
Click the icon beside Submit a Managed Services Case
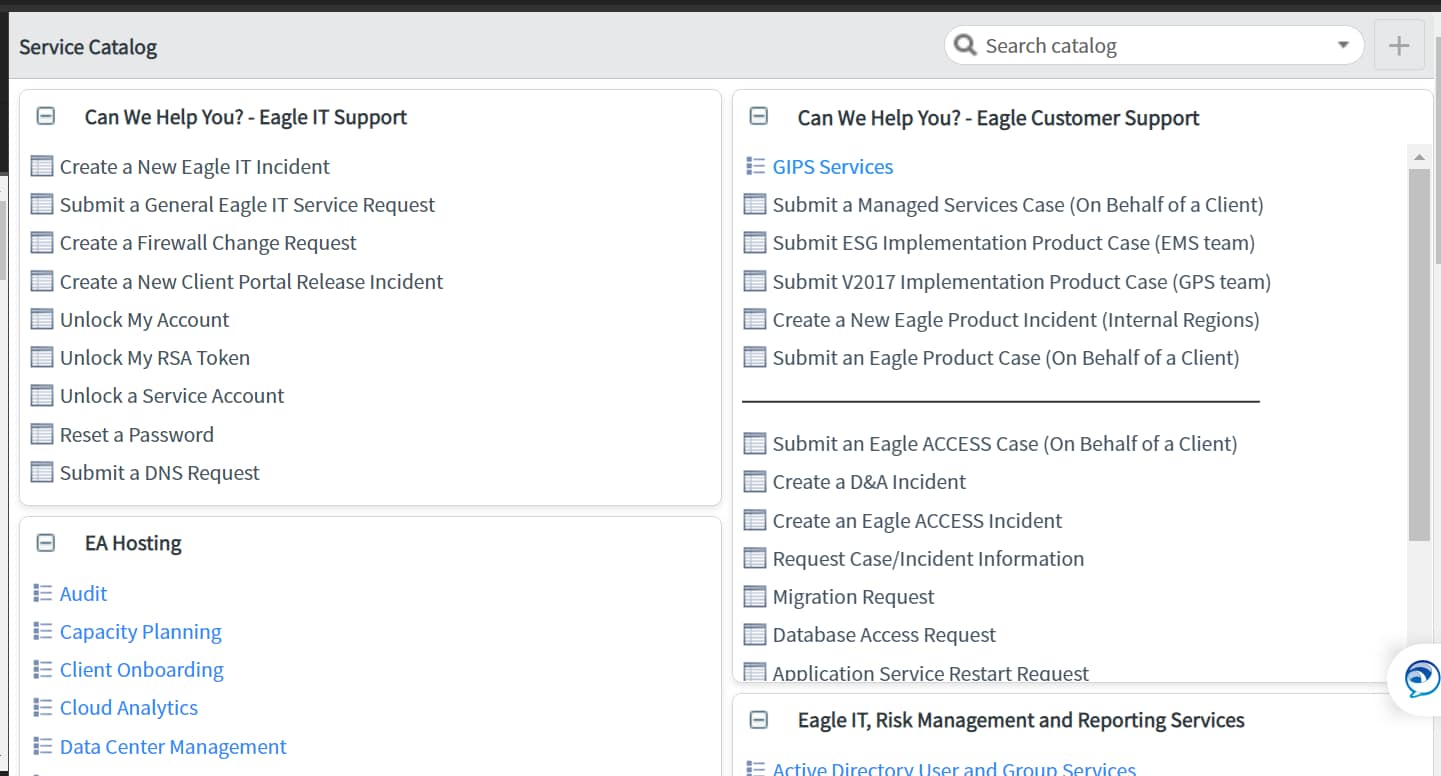(x=755, y=204)
